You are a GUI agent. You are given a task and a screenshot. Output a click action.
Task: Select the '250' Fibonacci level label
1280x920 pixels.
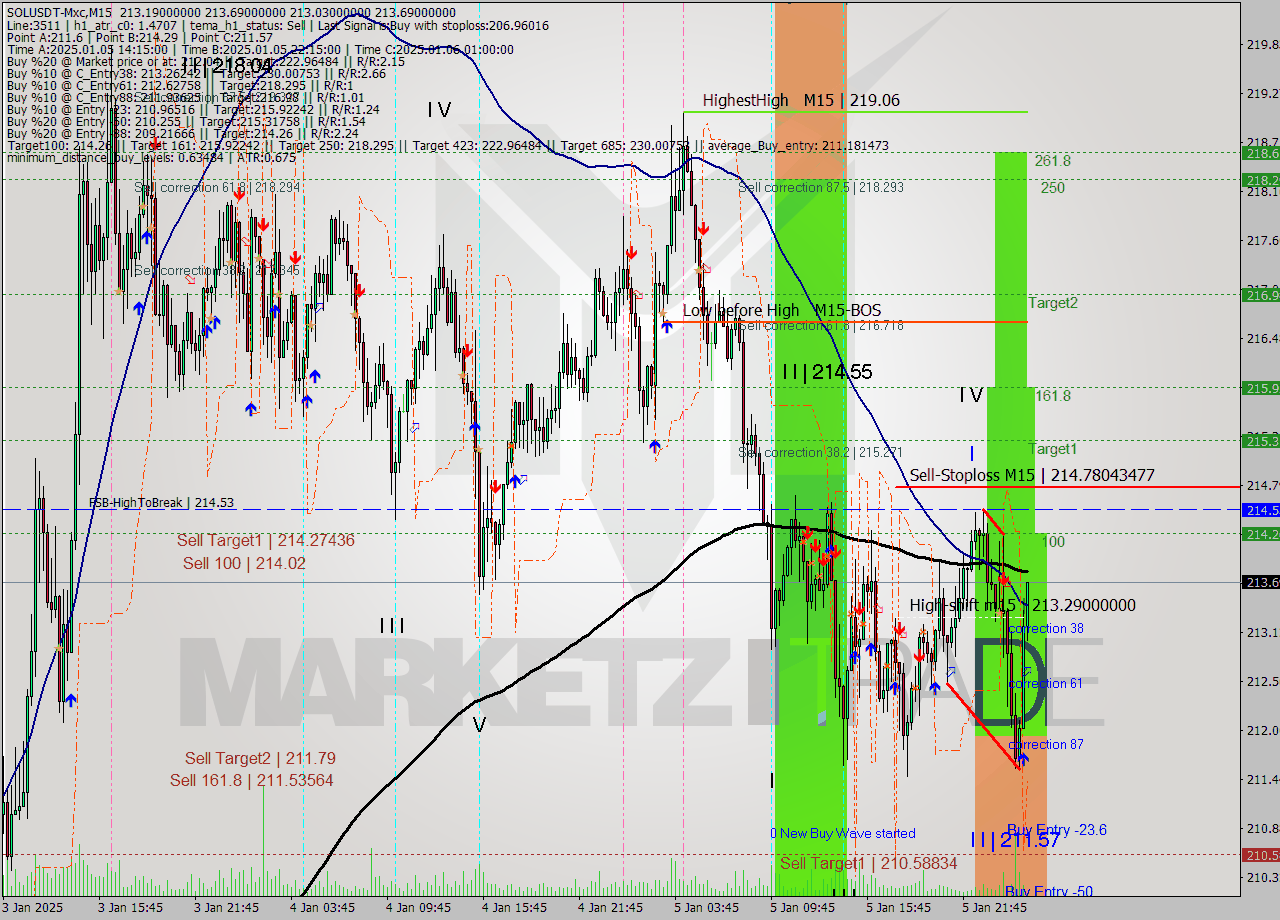[1052, 187]
